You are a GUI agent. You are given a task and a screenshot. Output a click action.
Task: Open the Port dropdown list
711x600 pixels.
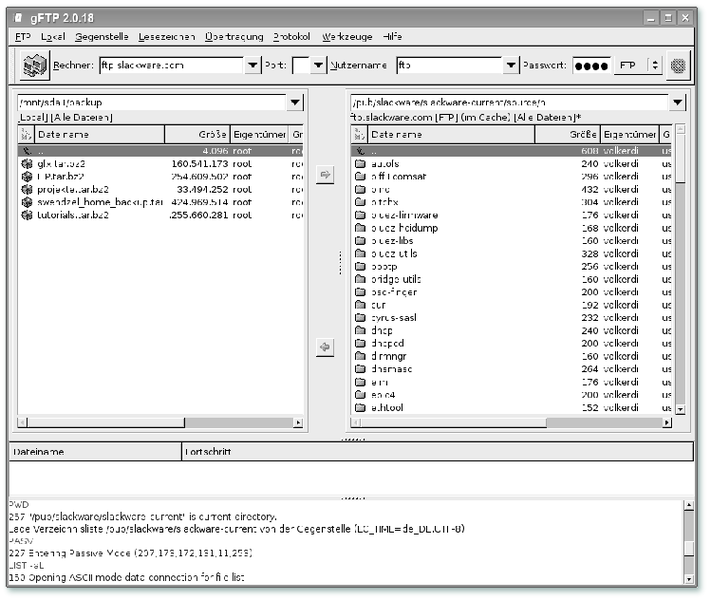[318, 66]
